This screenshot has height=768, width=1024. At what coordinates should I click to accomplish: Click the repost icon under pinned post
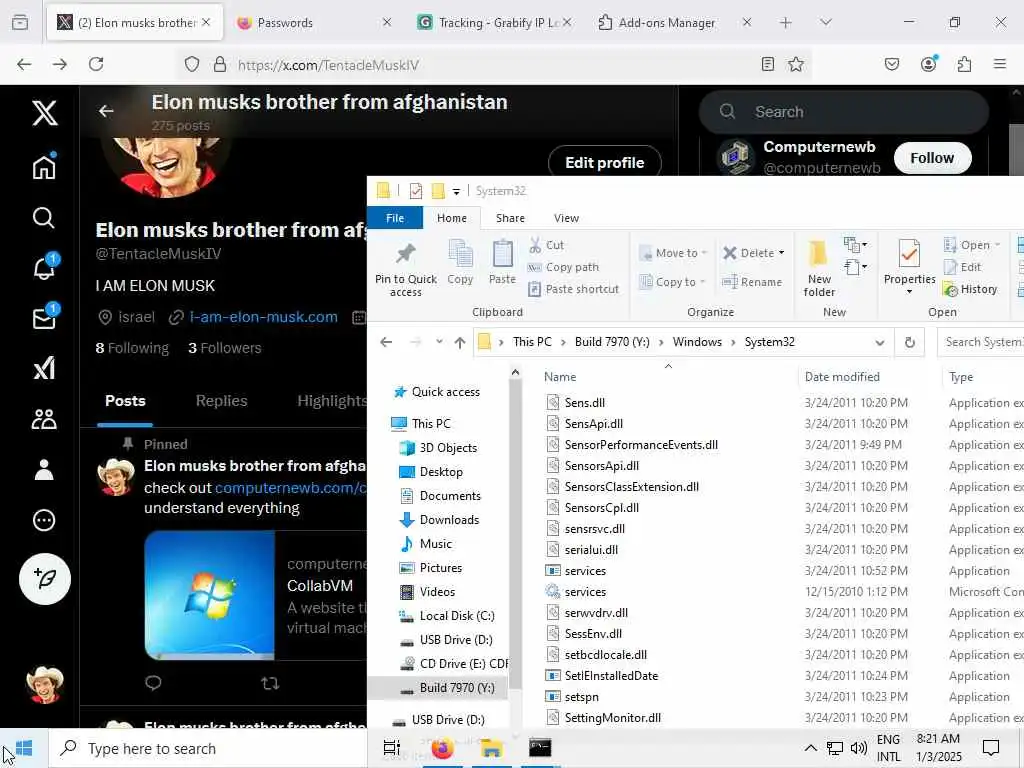coord(270,683)
